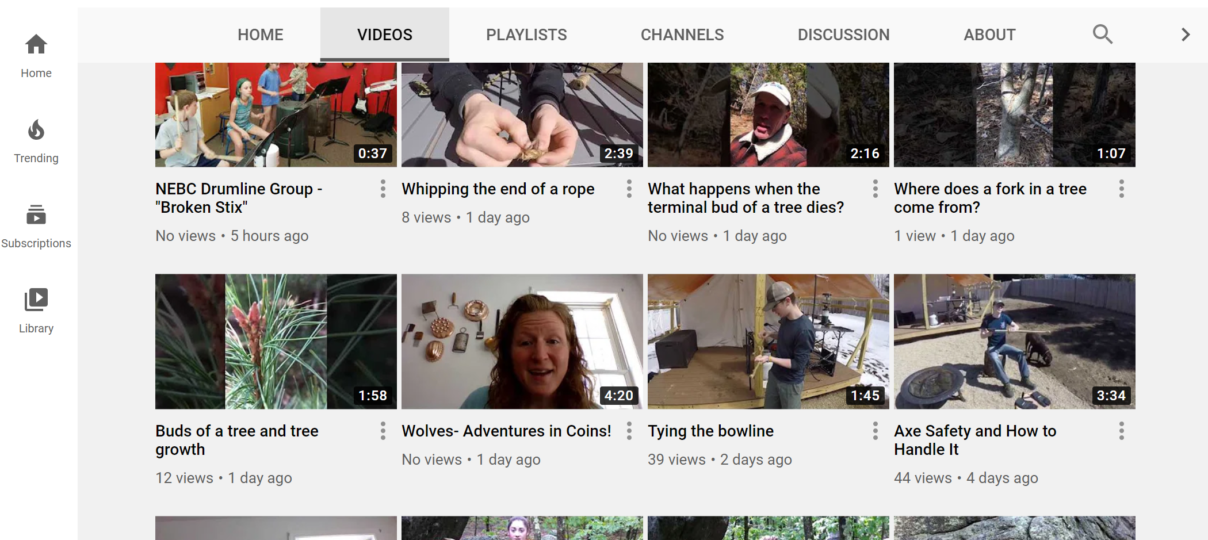Open "Buds of a tree and tree growth" title
This screenshot has height=540, width=1208.
[x=237, y=440]
